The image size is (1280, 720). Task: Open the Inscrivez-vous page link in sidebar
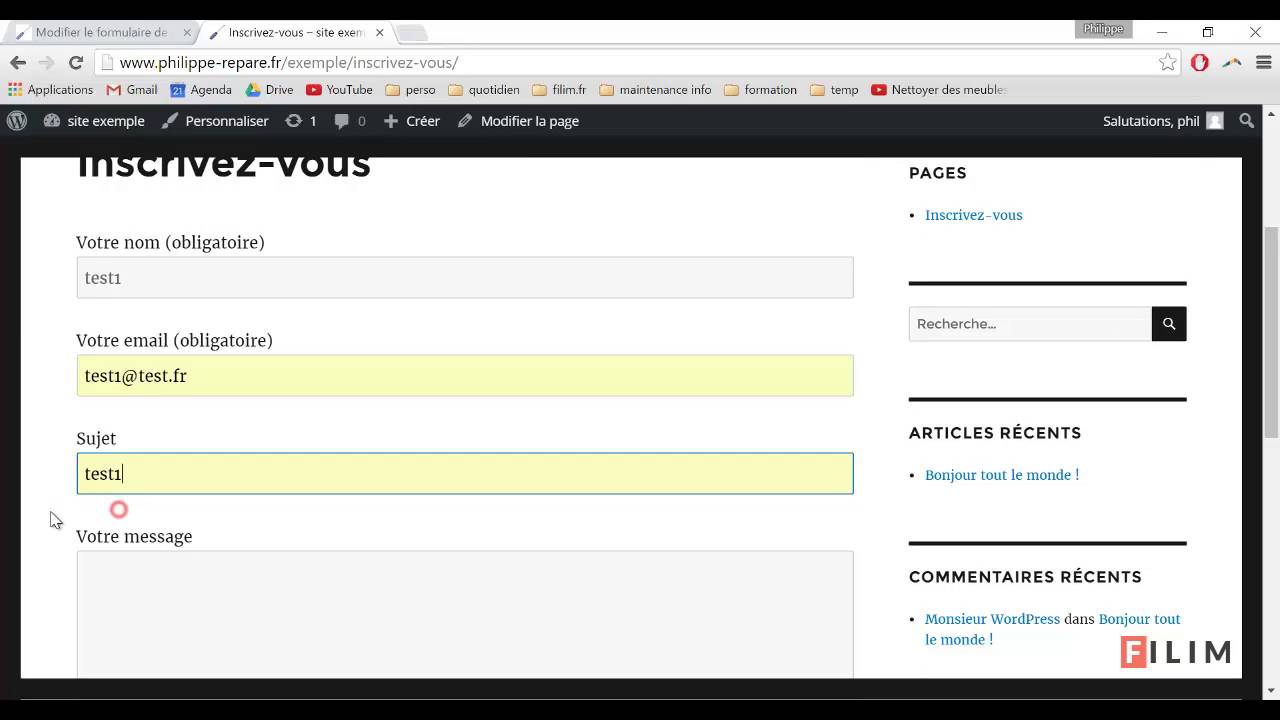pos(973,215)
